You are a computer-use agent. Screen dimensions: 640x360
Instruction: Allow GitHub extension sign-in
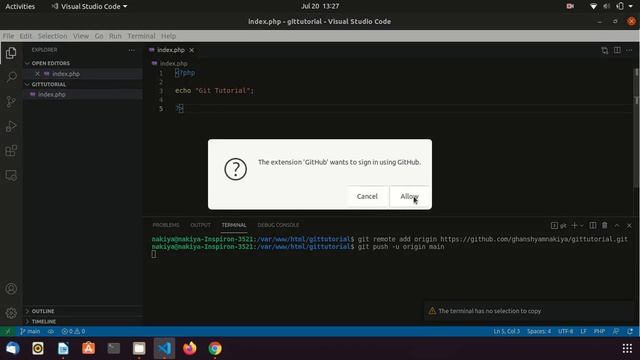pyautogui.click(x=409, y=196)
